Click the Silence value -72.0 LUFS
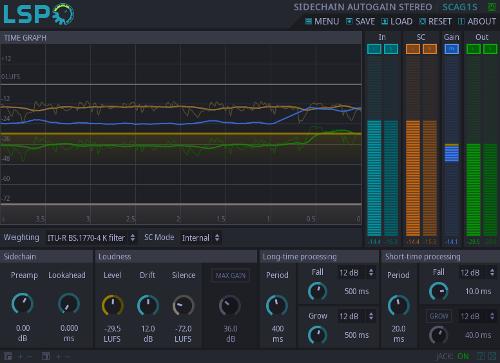The image size is (500, 363). [183, 334]
